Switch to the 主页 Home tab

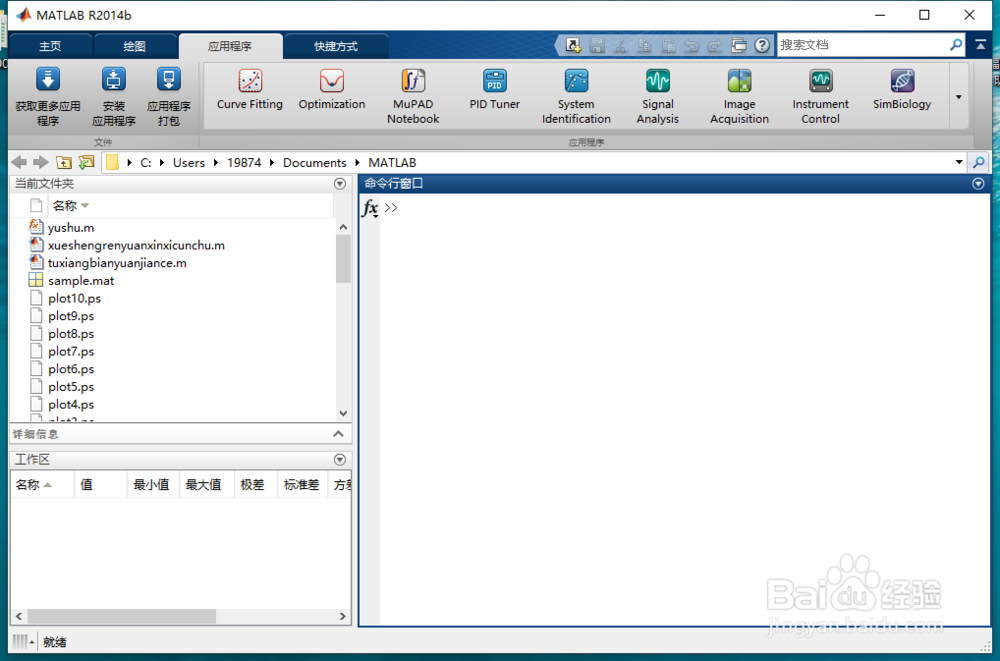(50, 47)
